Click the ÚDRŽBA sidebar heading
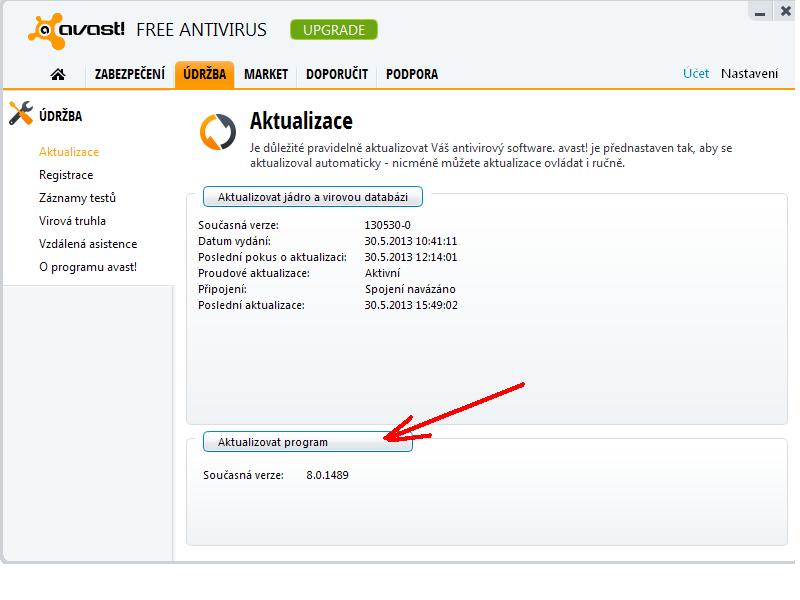Viewport: 800px width, 600px height. [x=60, y=116]
